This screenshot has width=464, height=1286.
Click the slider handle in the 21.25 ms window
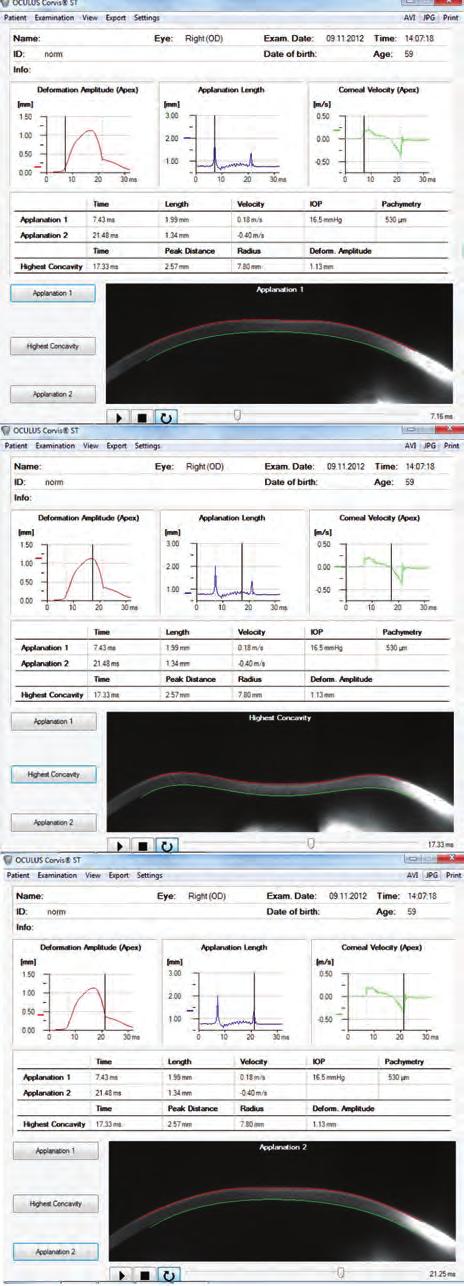pyautogui.click(x=341, y=1273)
